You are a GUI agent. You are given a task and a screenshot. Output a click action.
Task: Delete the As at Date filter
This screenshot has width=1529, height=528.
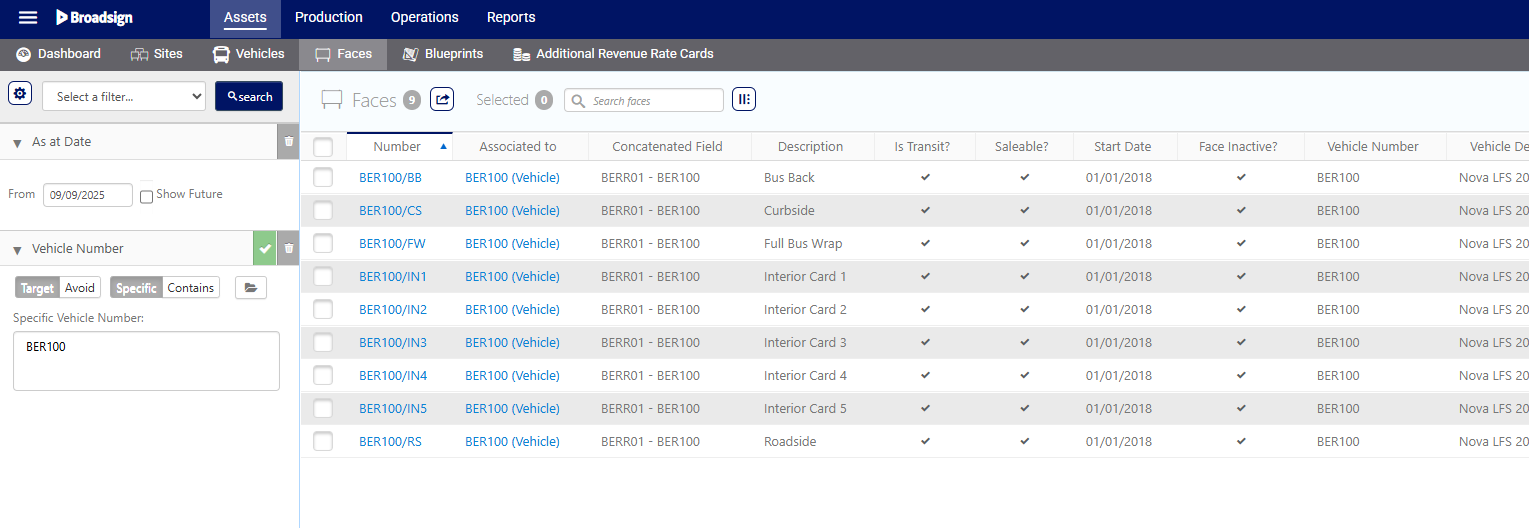289,142
